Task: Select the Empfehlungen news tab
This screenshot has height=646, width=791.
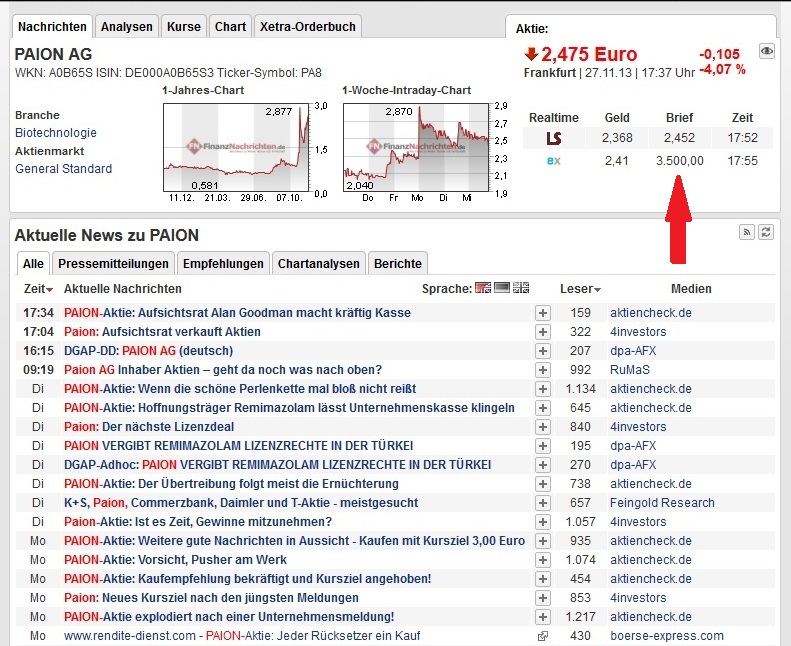Action: (x=223, y=264)
